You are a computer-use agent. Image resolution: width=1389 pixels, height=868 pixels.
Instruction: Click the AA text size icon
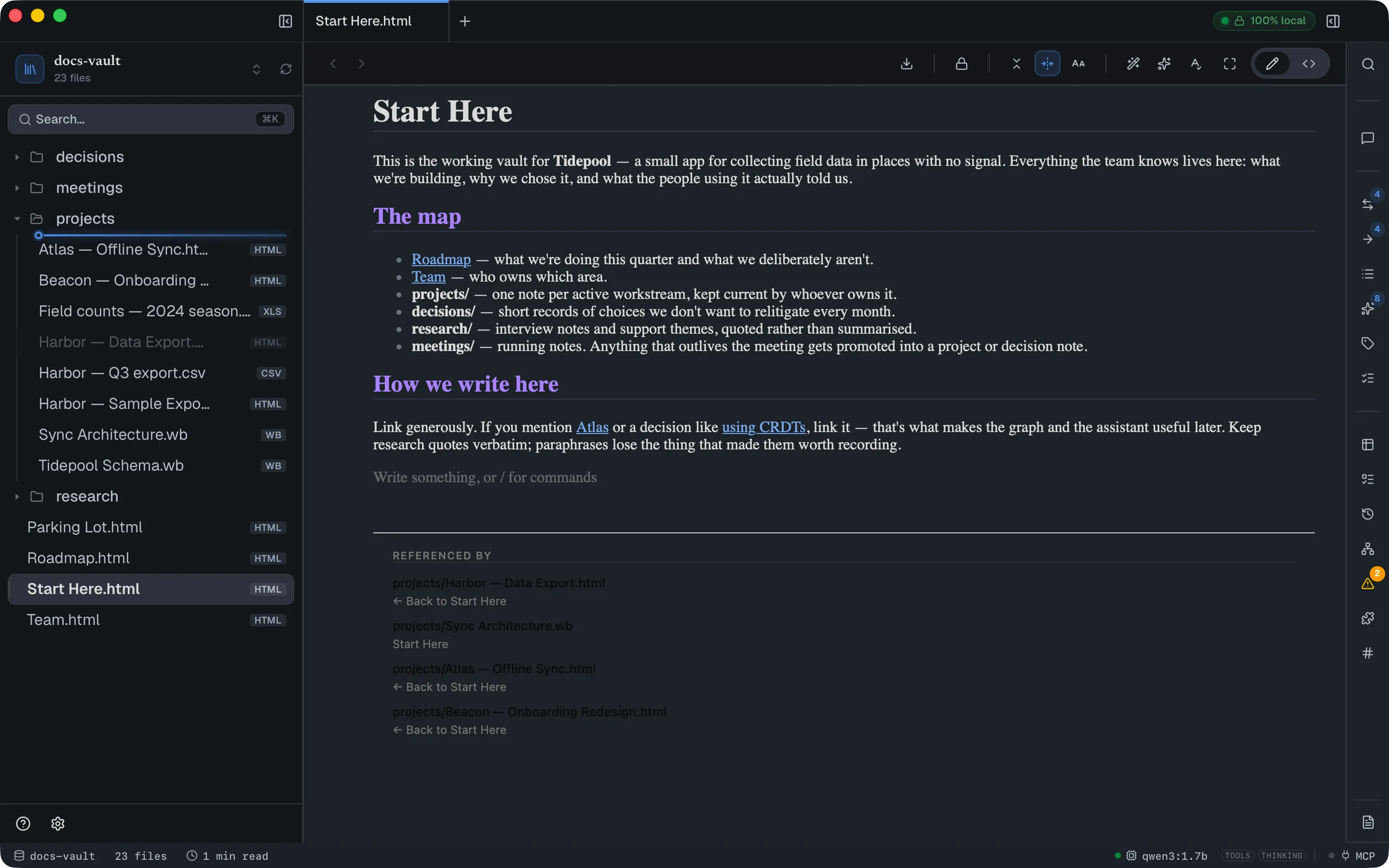[1078, 64]
